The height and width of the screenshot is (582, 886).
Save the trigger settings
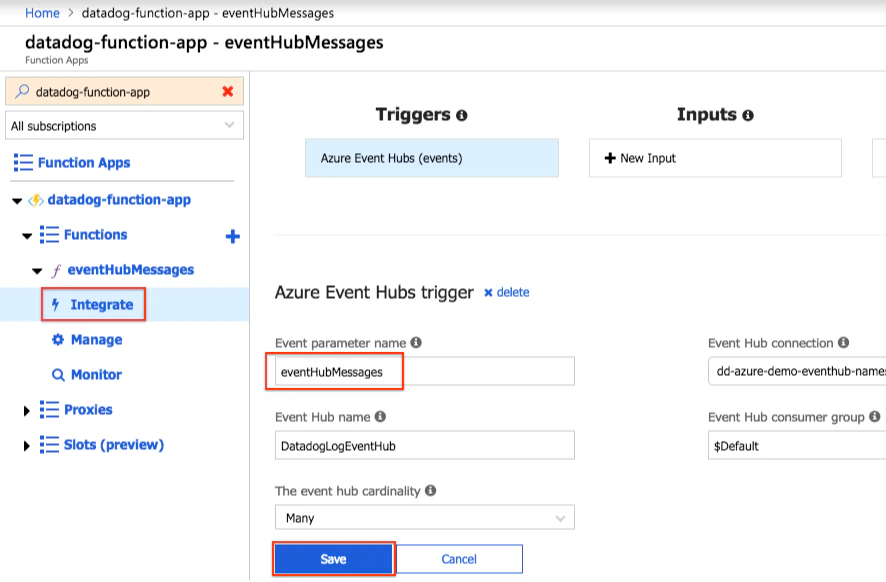[333, 559]
